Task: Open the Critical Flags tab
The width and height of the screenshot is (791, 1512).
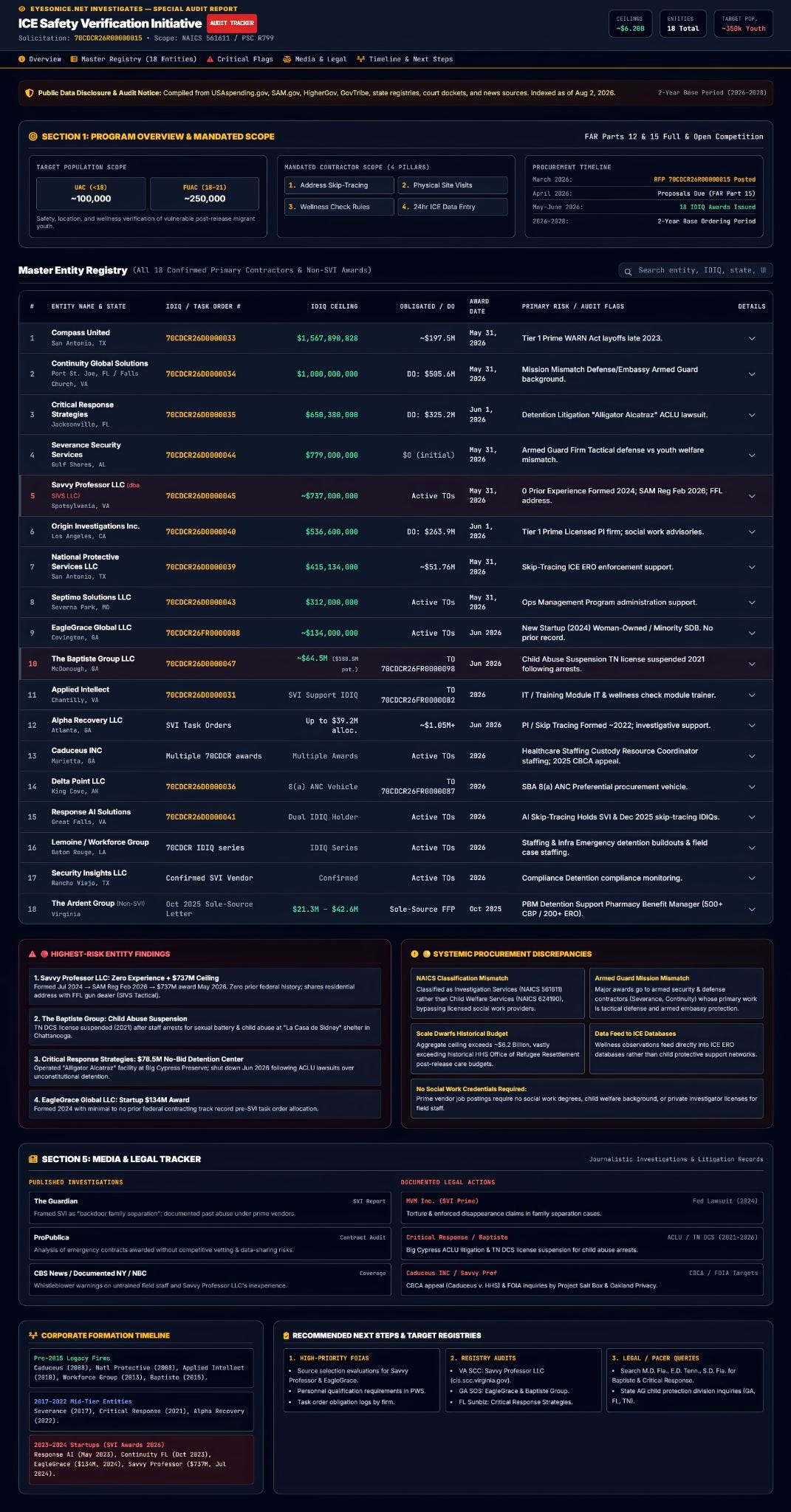Action: coord(240,59)
